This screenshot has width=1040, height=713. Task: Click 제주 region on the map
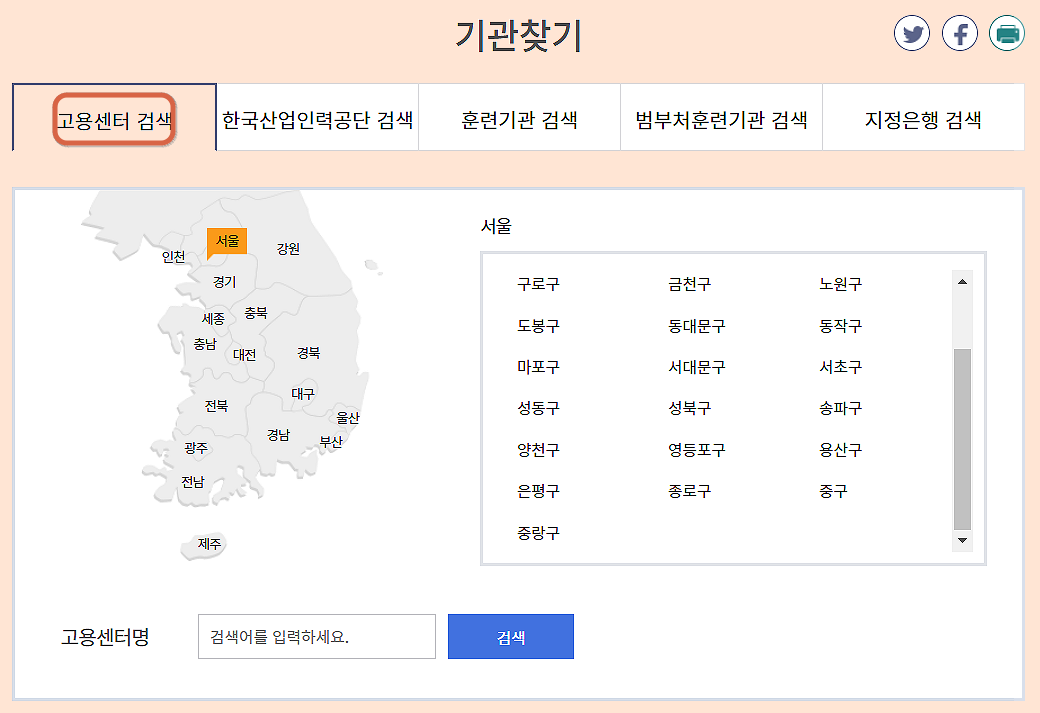[207, 544]
